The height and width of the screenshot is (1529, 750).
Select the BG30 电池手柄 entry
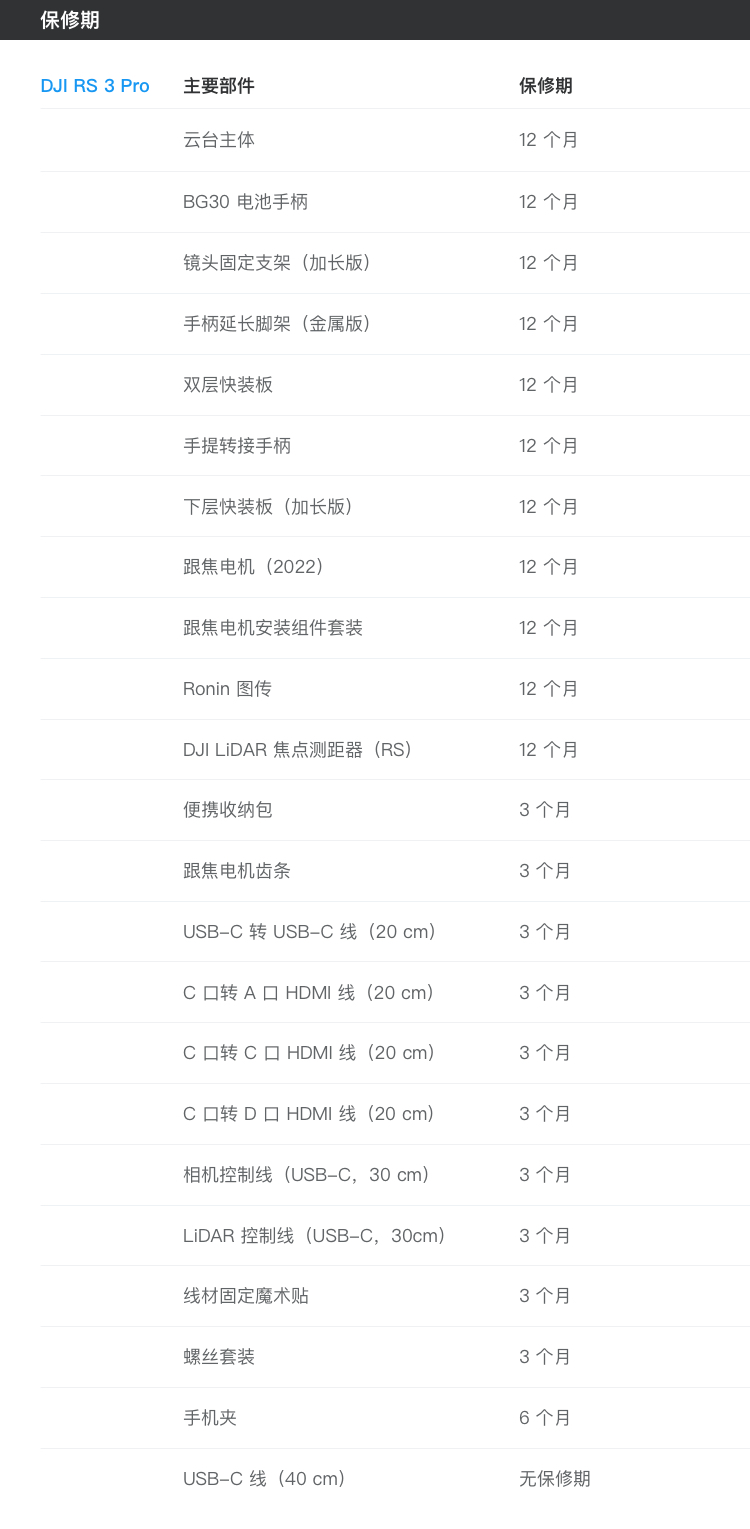coord(245,202)
